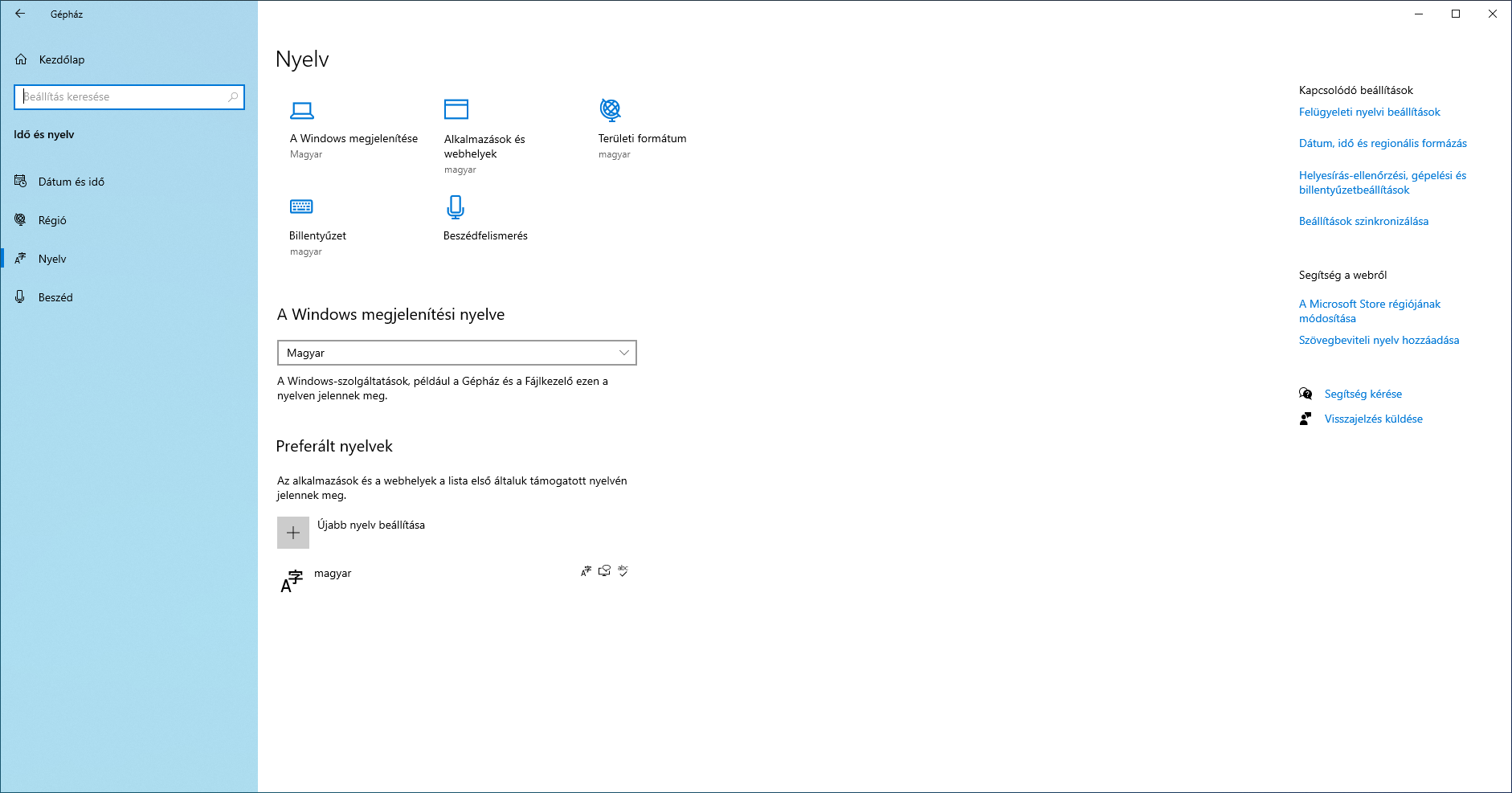
Task: Click the search magnifier icon
Action: click(233, 97)
